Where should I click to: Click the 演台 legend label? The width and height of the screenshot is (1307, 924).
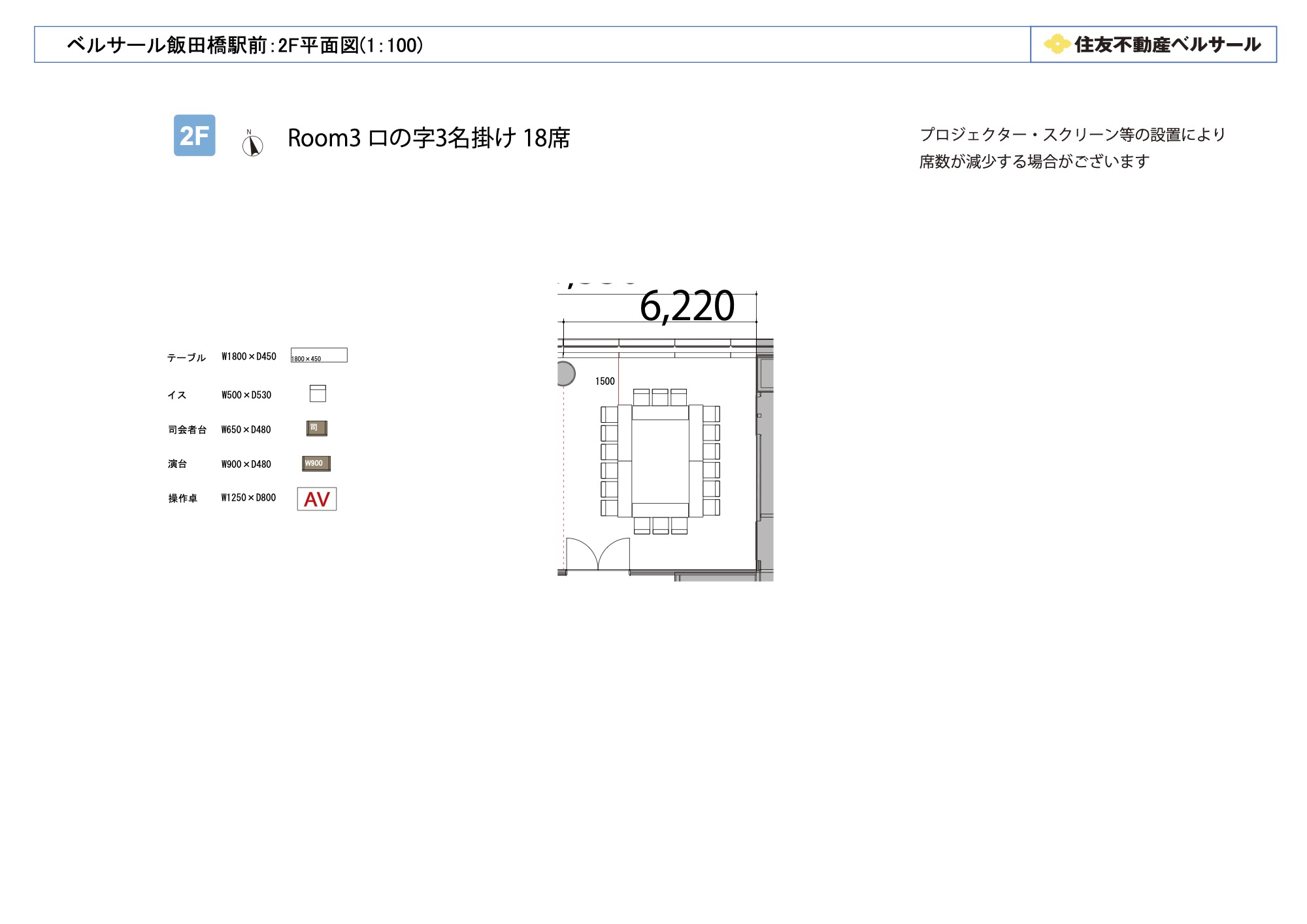click(x=178, y=463)
